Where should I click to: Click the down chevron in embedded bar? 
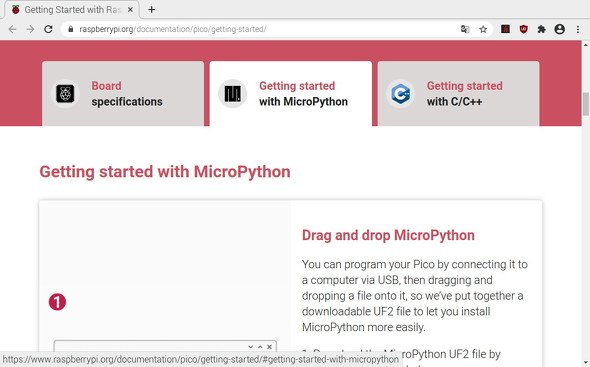[251, 347]
